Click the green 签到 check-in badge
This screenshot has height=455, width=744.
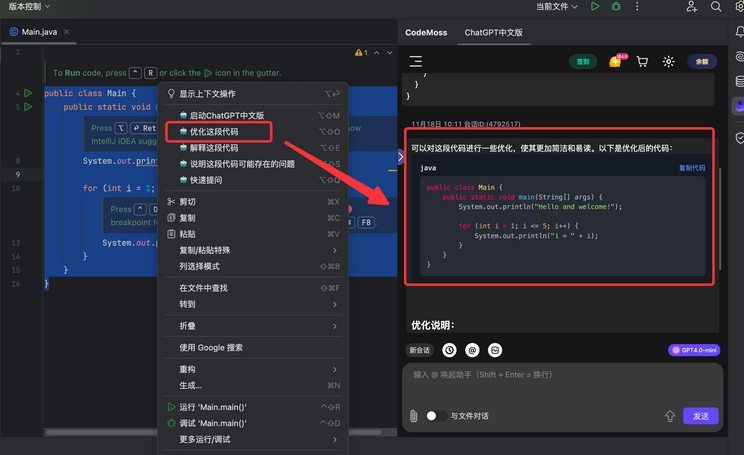point(583,62)
